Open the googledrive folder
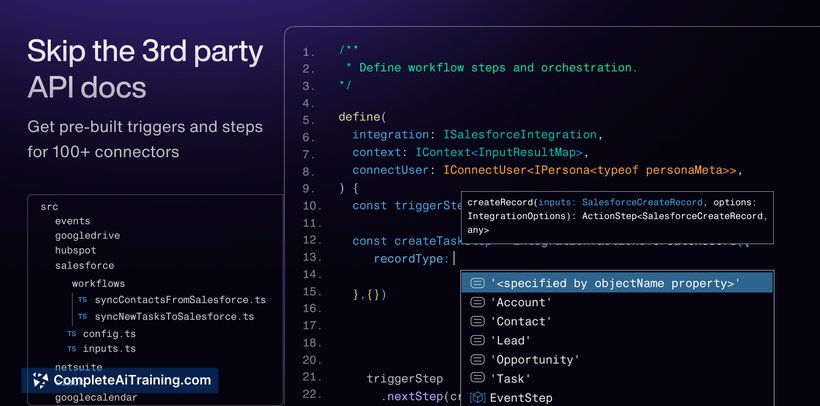Screen dimensions: 820x406 click(87, 236)
